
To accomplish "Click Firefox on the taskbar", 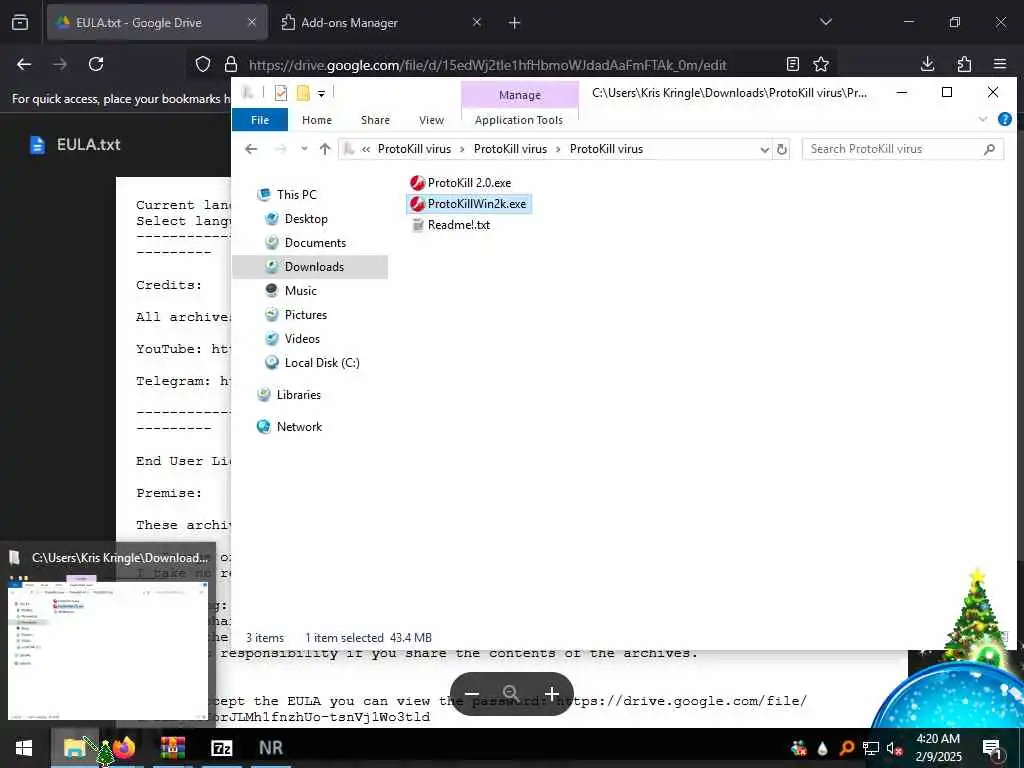I will coord(123,748).
